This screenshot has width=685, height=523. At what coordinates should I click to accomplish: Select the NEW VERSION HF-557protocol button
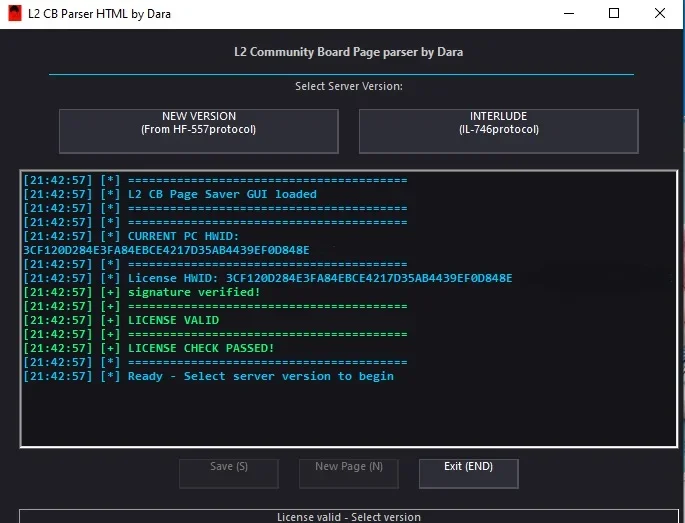(x=199, y=131)
